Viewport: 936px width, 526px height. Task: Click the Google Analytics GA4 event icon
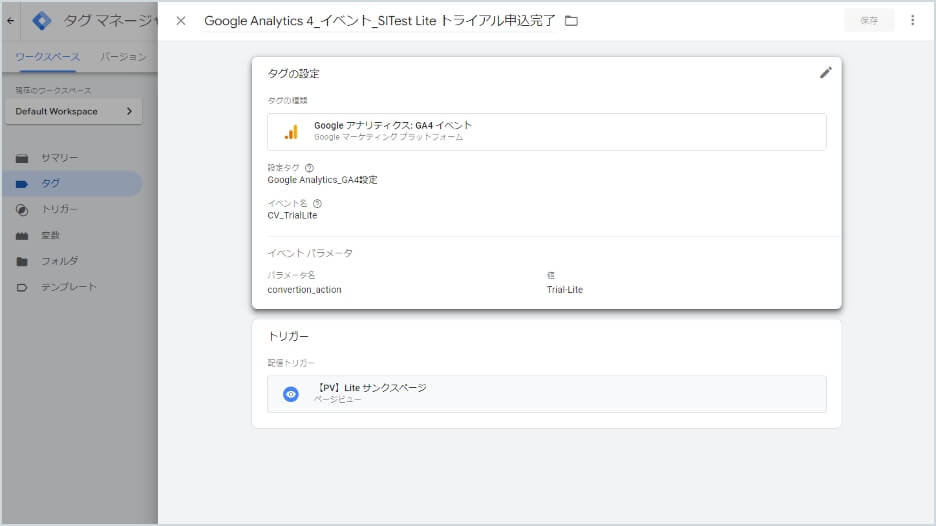click(x=291, y=132)
